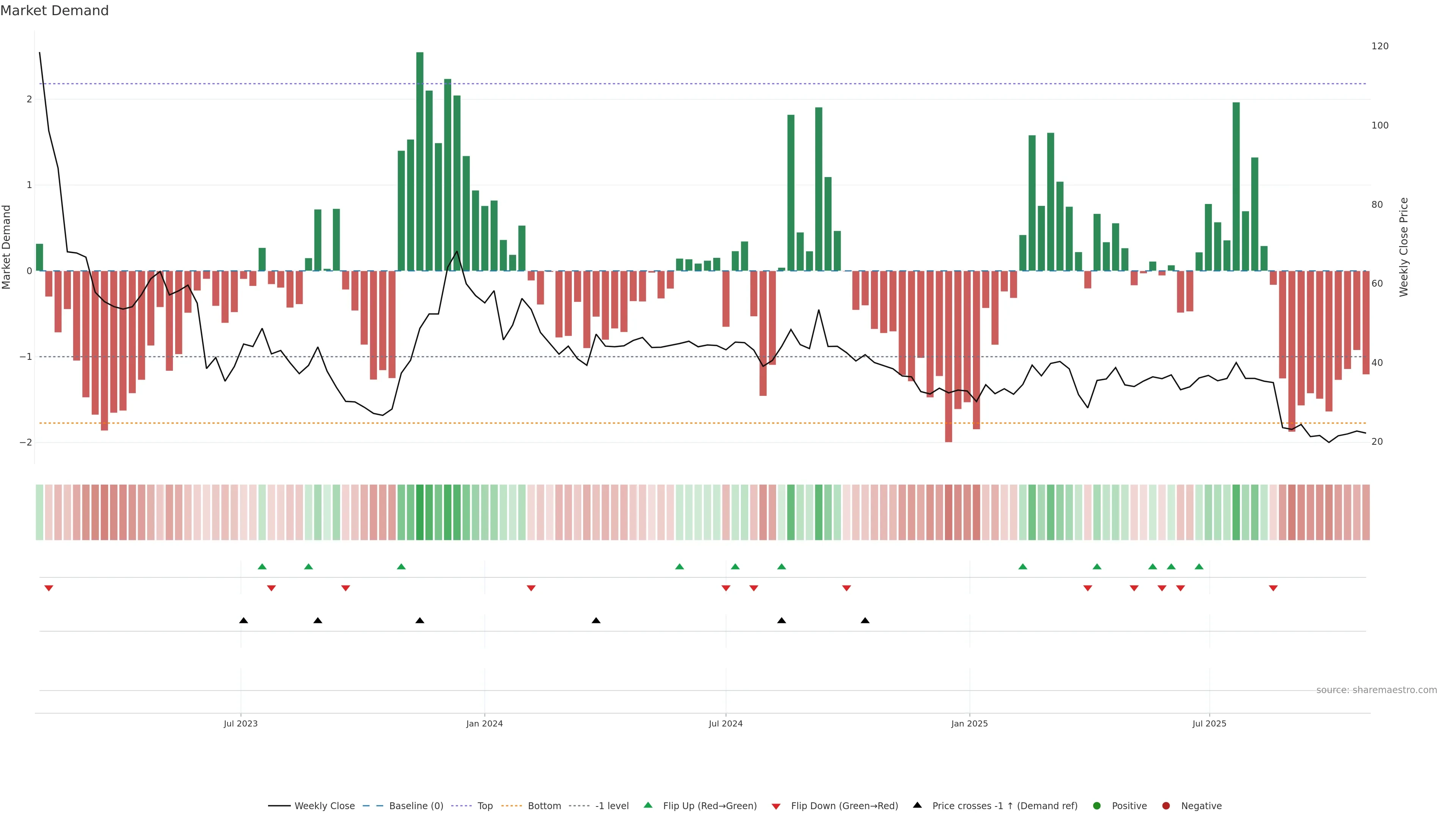Click the Market Demand chart title

[54, 11]
